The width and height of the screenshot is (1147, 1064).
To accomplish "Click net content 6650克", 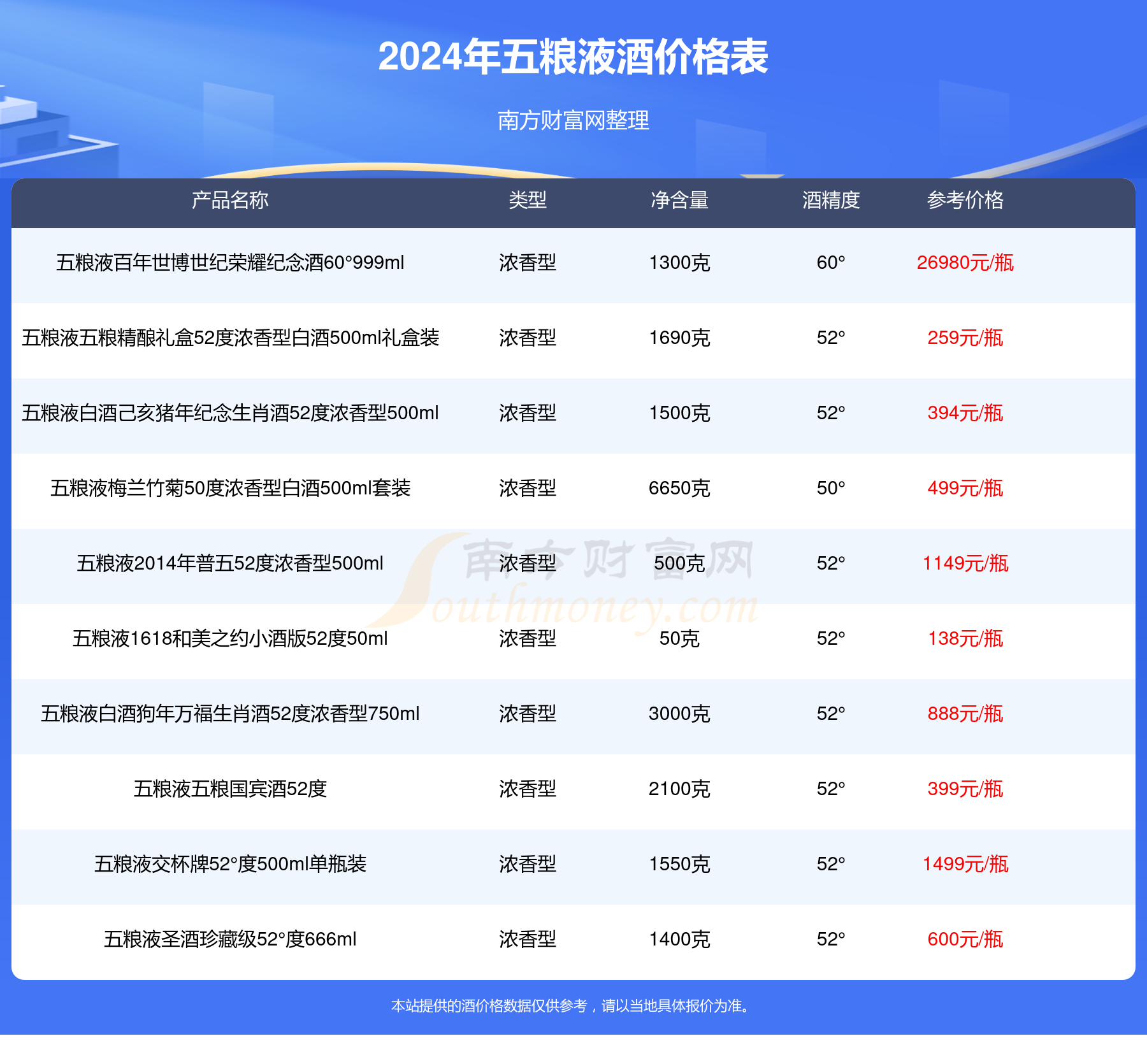I will point(679,488).
